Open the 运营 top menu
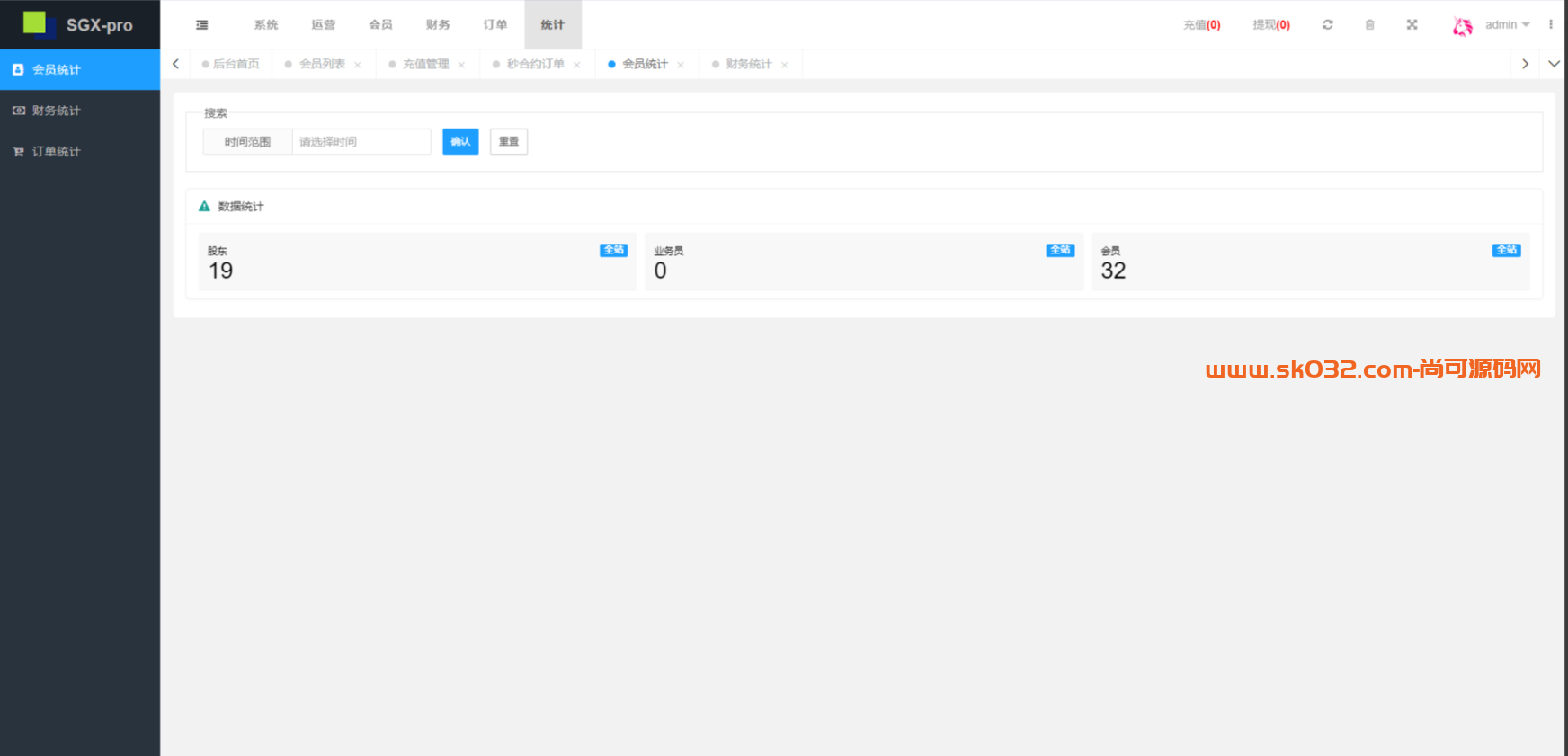Image resolution: width=1568 pixels, height=756 pixels. (x=324, y=24)
